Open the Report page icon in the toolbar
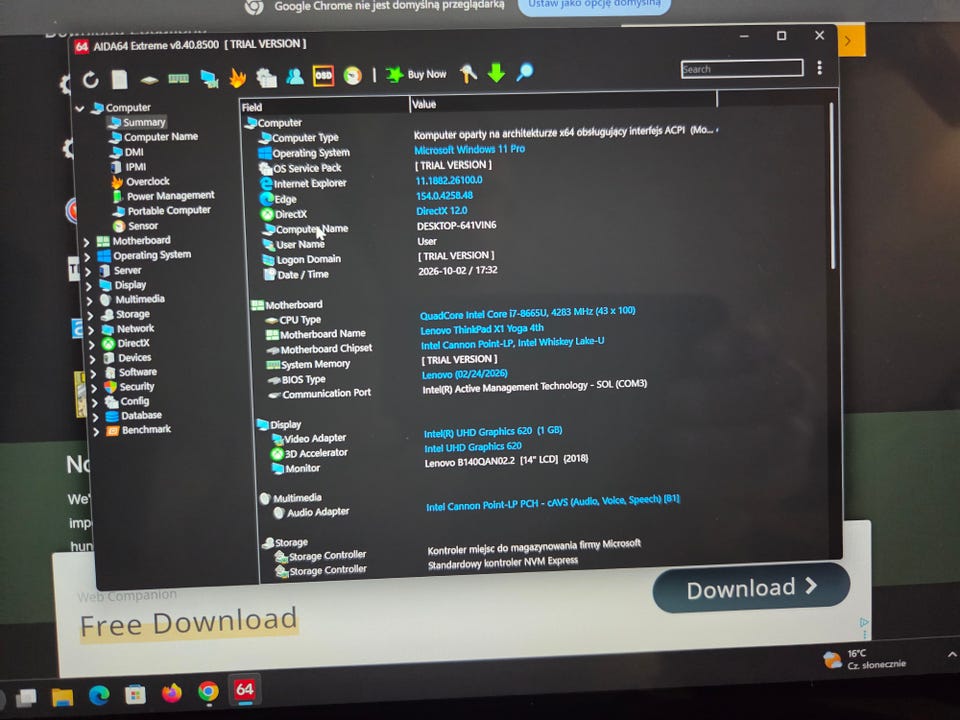The width and height of the screenshot is (960, 720). [x=119, y=79]
